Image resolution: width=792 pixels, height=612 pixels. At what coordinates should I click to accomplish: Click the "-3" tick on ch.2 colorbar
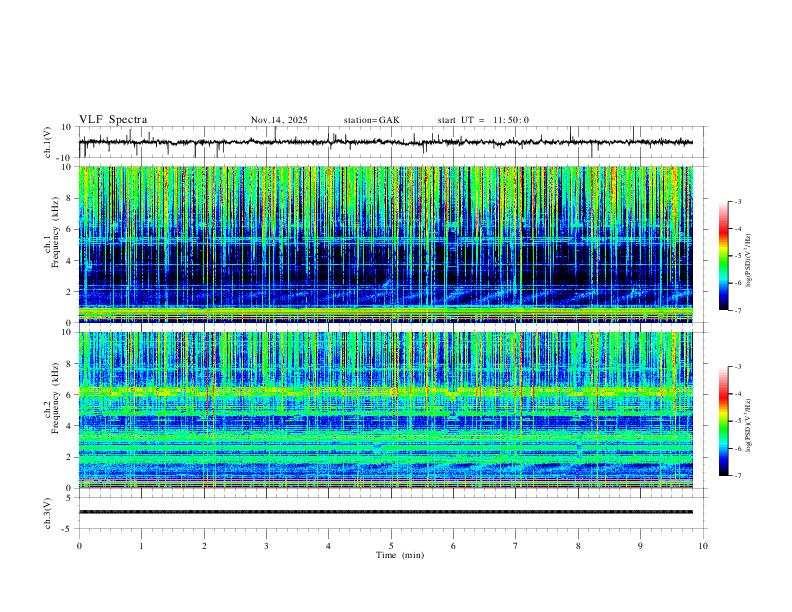pos(737,367)
